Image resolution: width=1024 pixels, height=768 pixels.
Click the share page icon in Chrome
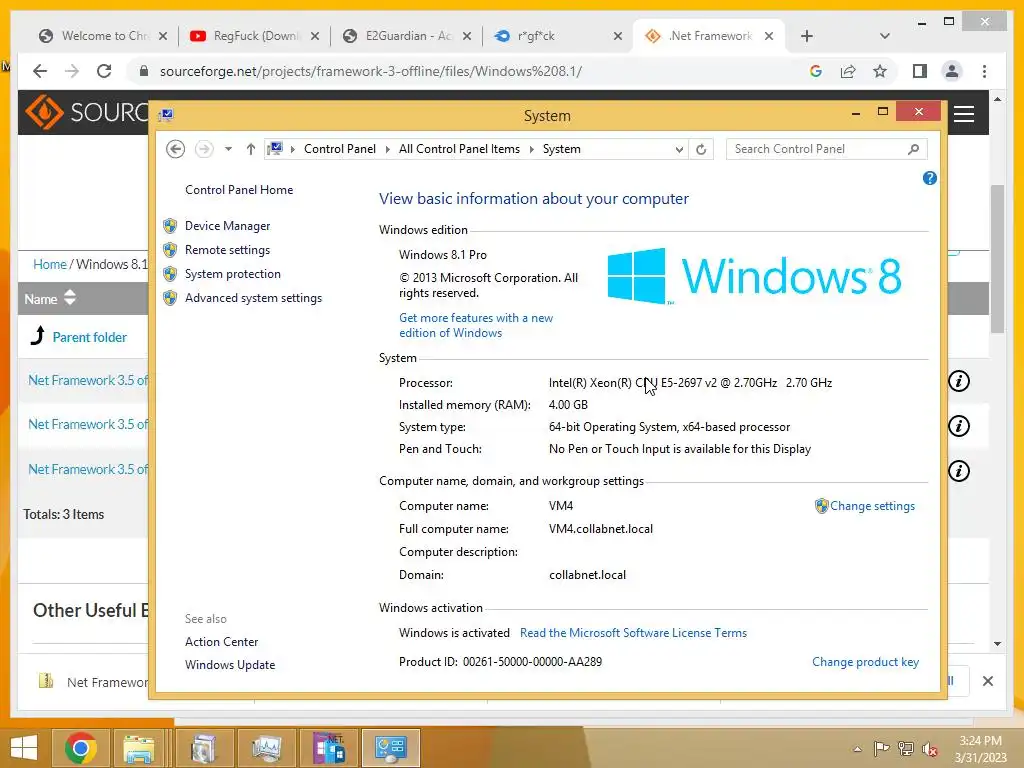pos(848,71)
